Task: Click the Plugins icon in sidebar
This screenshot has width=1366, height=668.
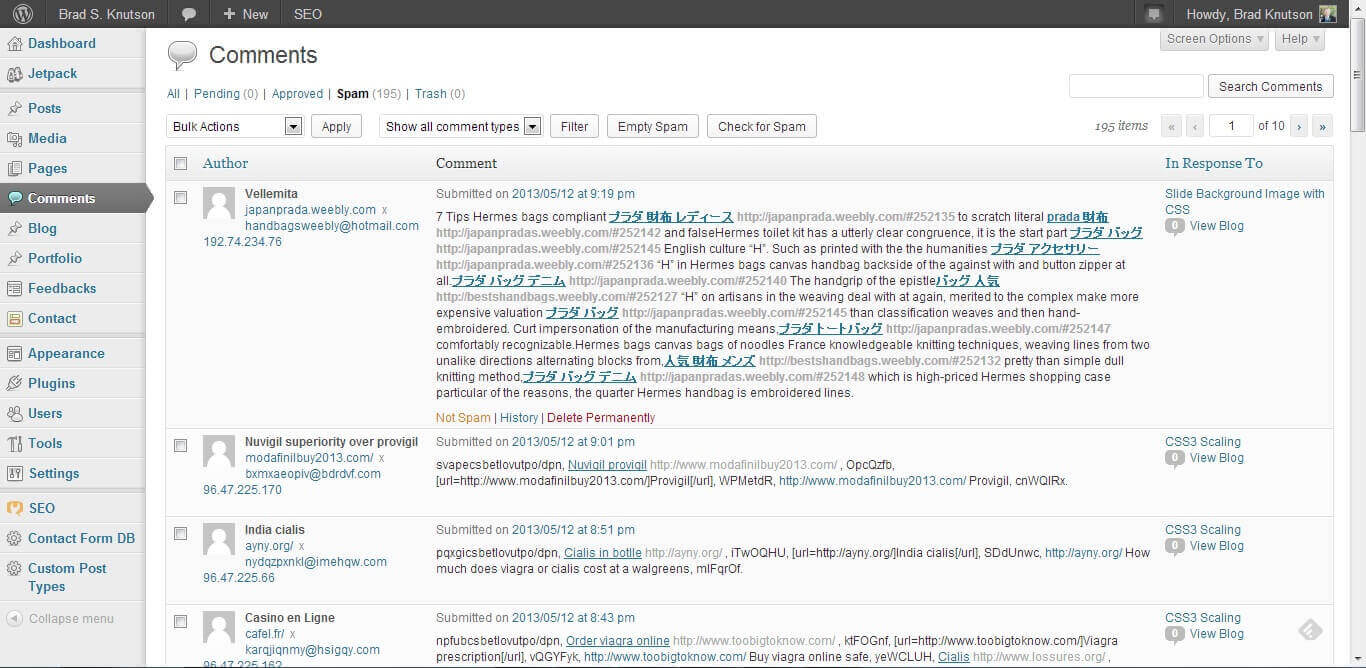Action: click(14, 383)
